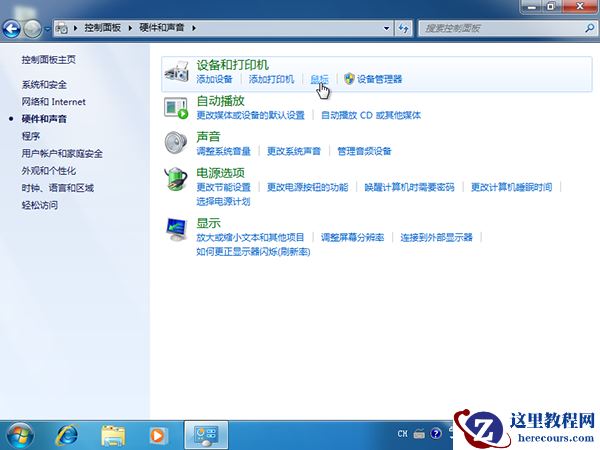
Task: Click 控制面板 in the address breadcrumb
Action: coord(103,28)
